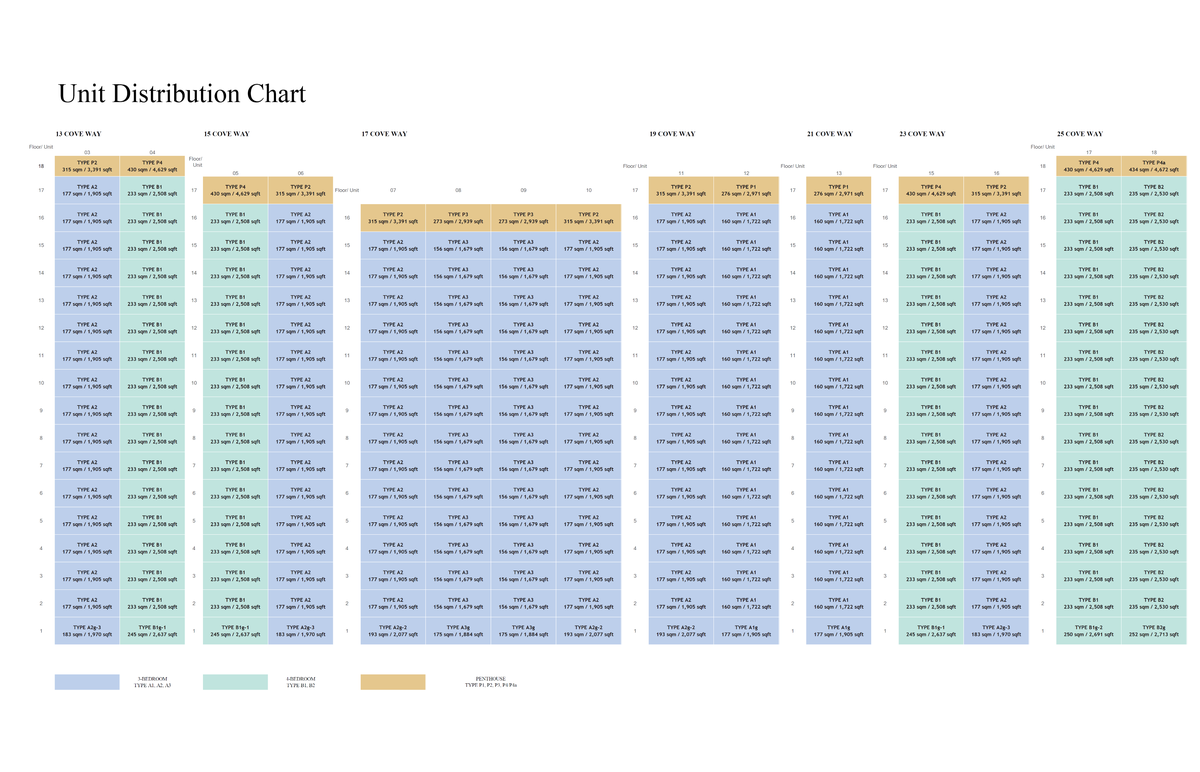The width and height of the screenshot is (1200, 772).
Task: Select the 25 COVE WAY heading
Action: [1080, 133]
